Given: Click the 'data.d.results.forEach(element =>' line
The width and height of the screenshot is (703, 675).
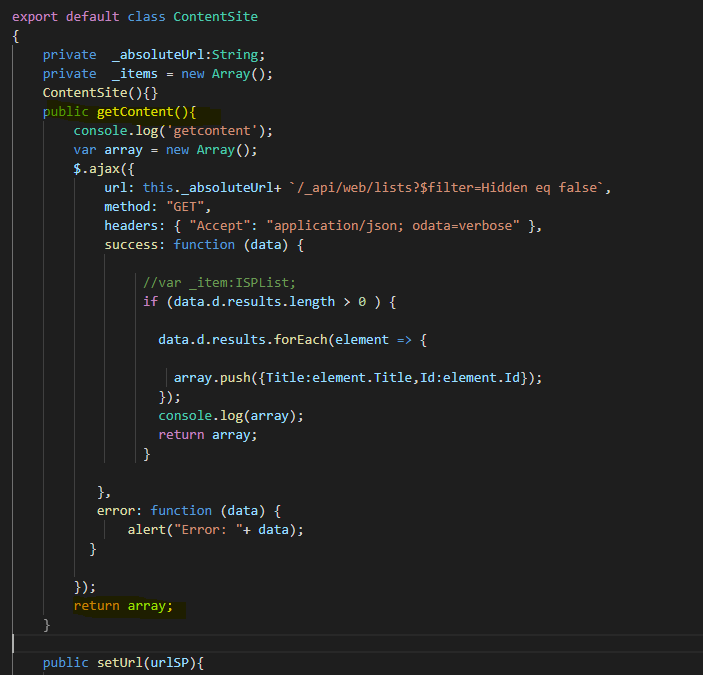Looking at the screenshot, I should point(292,340).
